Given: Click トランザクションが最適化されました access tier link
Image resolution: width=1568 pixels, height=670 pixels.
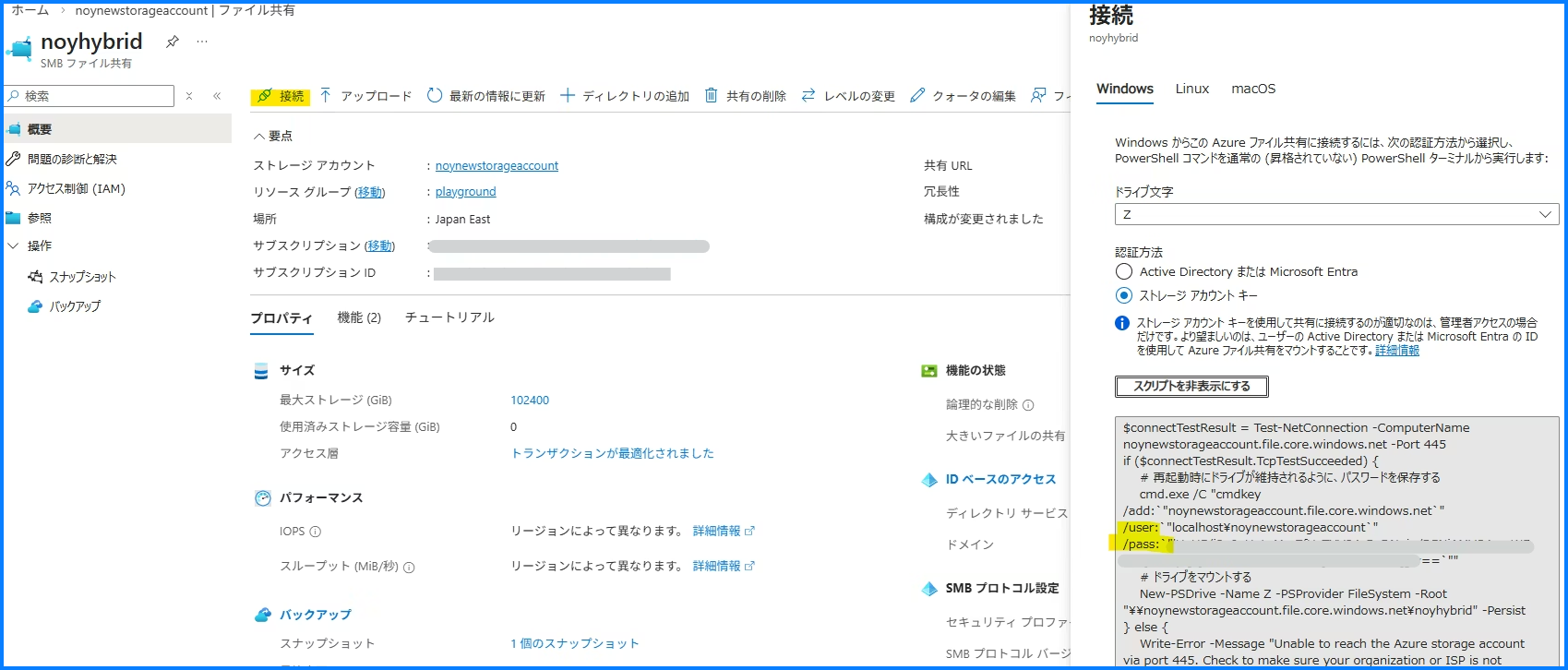Looking at the screenshot, I should pyautogui.click(x=613, y=453).
